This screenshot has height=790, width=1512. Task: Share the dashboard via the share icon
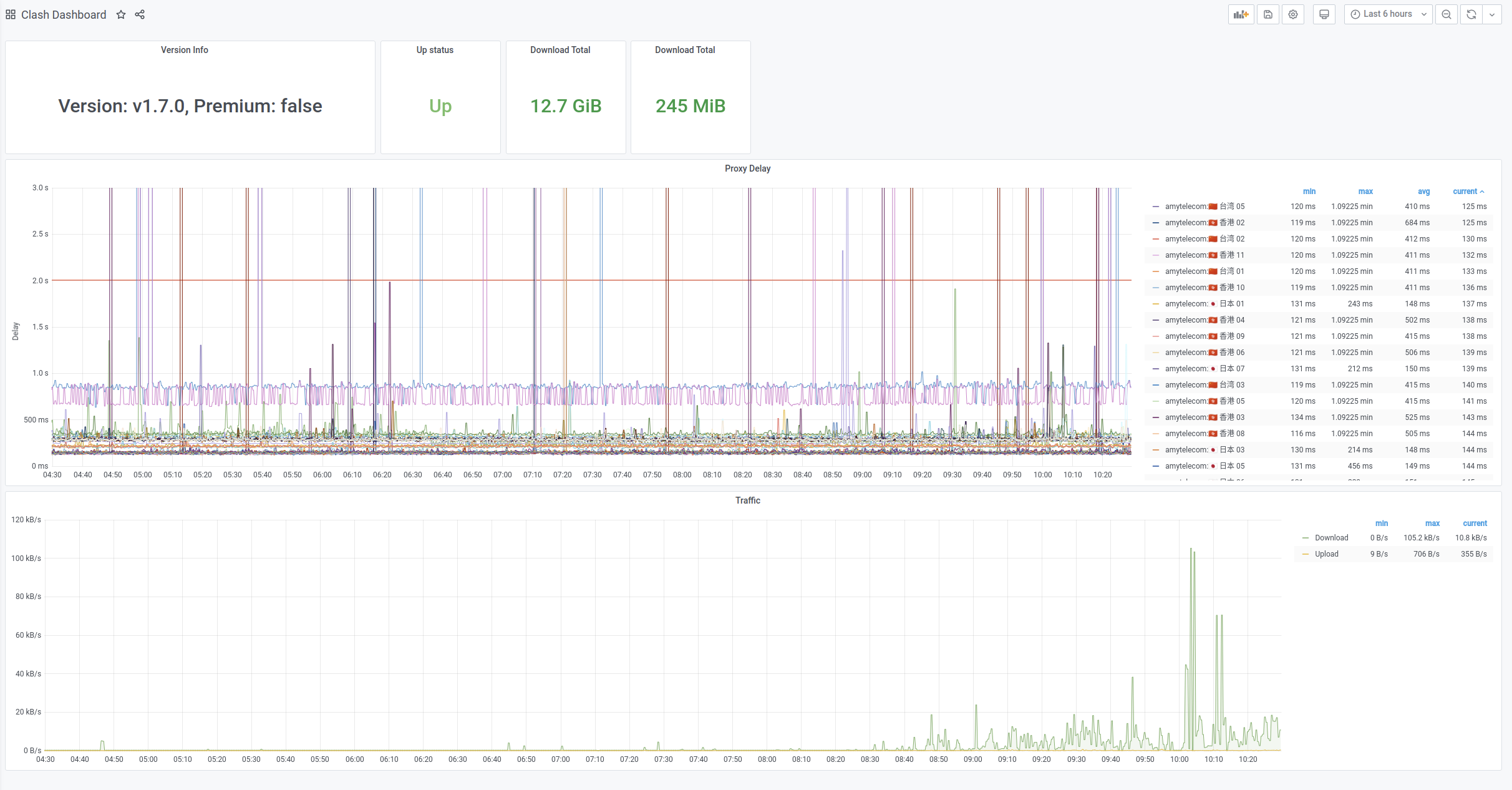coord(140,14)
